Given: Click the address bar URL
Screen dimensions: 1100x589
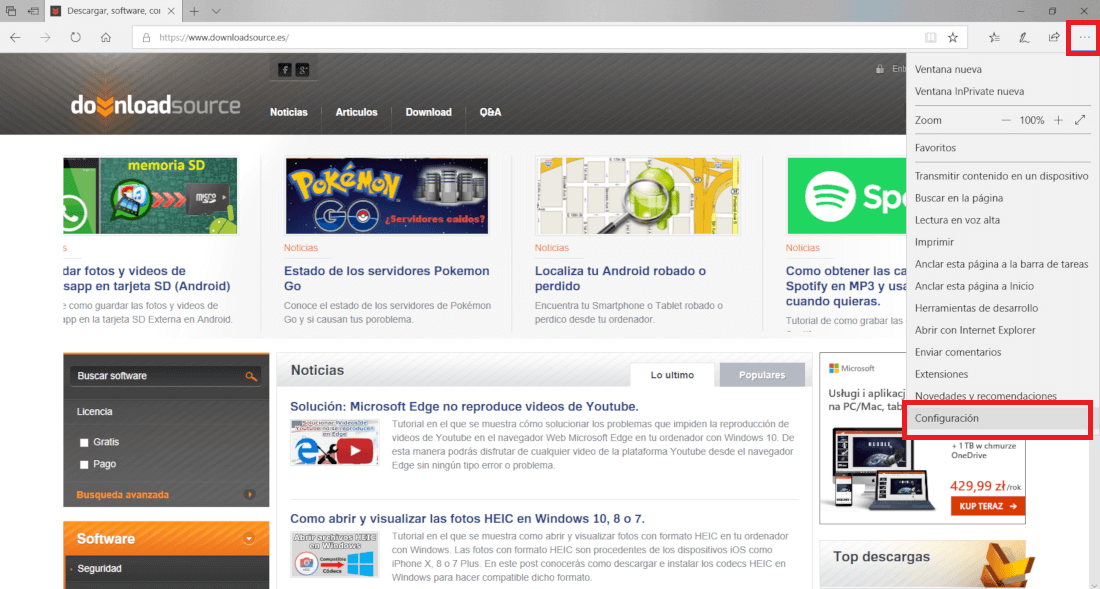Looking at the screenshot, I should tap(224, 38).
